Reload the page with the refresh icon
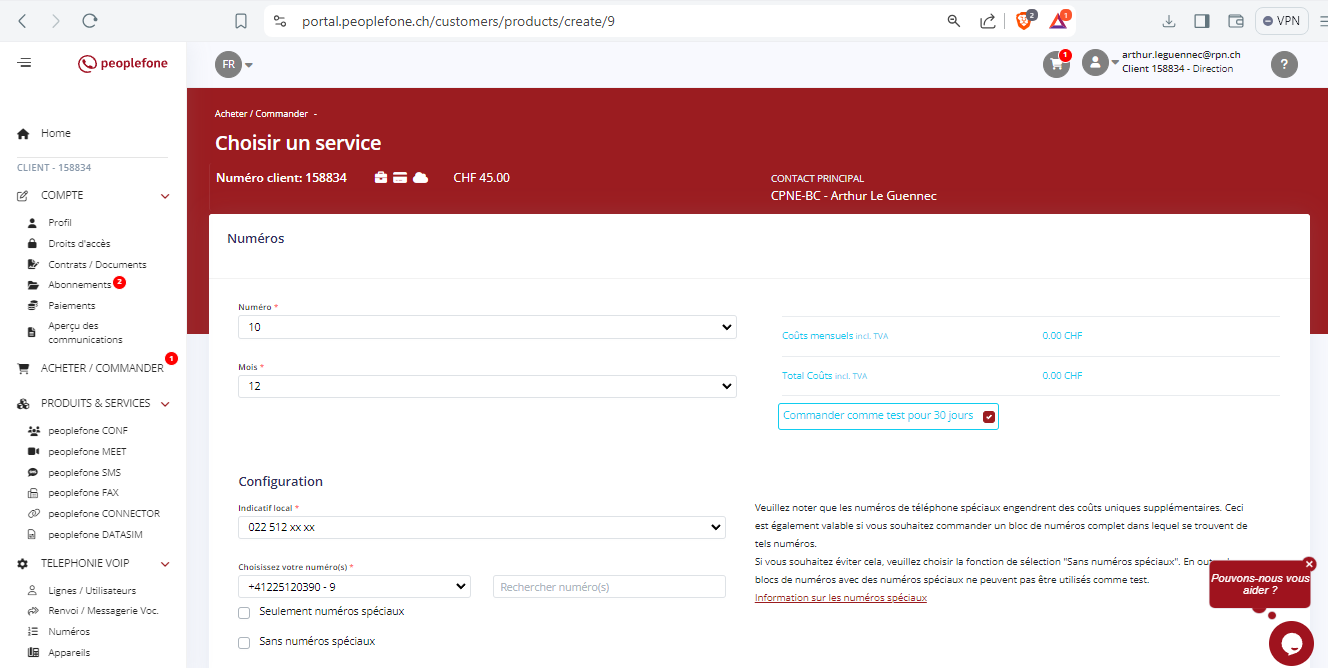Viewport: 1328px width, 668px height. [90, 20]
